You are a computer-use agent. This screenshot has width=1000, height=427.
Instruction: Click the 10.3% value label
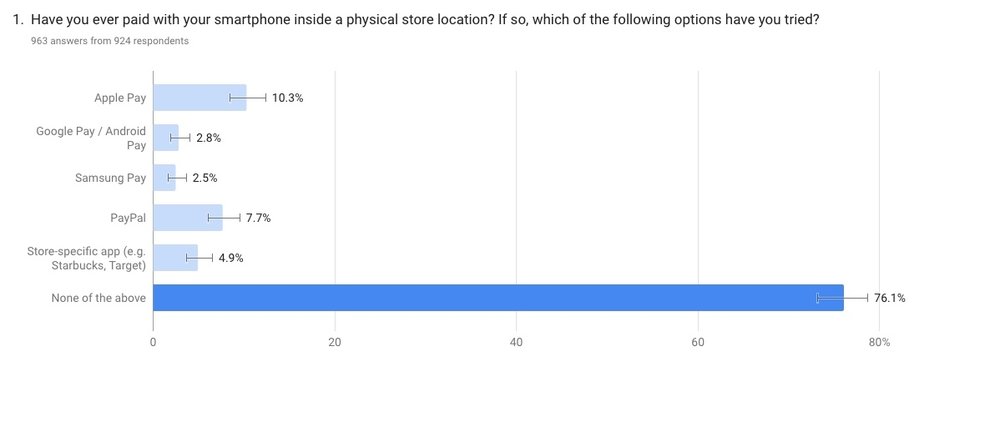coord(288,98)
